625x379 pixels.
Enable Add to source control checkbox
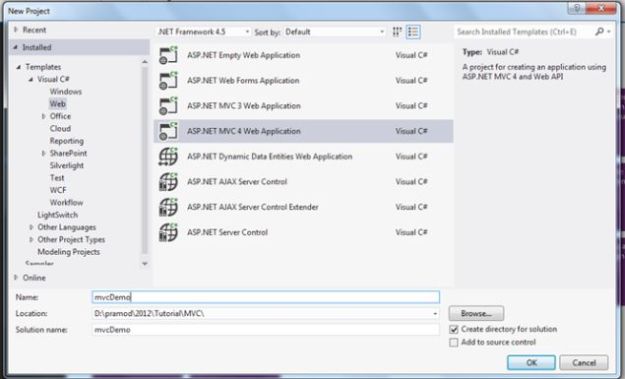454,342
